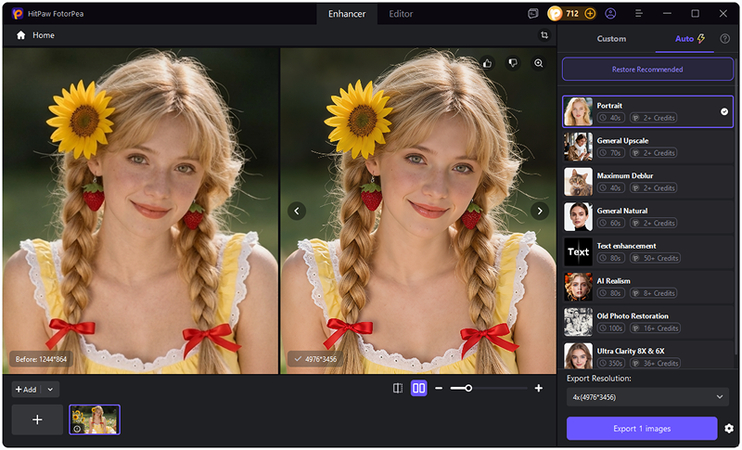Select the AI Realism model
Image resolution: width=742 pixels, height=450 pixels.
point(647,287)
